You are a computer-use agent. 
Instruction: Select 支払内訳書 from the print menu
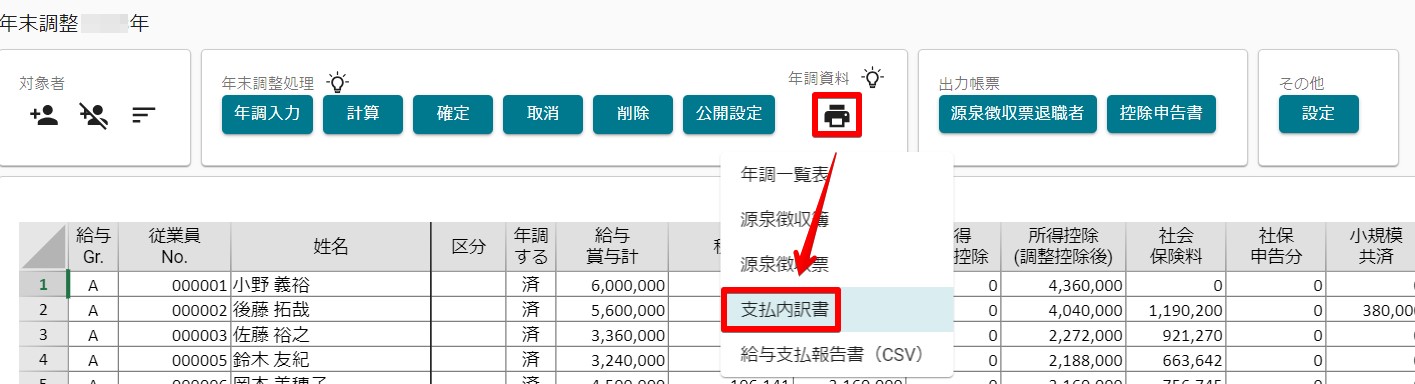tap(783, 309)
